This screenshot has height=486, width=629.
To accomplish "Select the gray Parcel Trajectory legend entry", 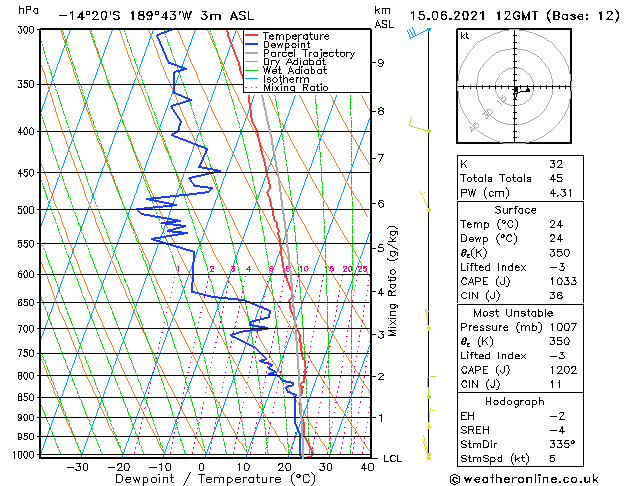I will coord(300,53).
